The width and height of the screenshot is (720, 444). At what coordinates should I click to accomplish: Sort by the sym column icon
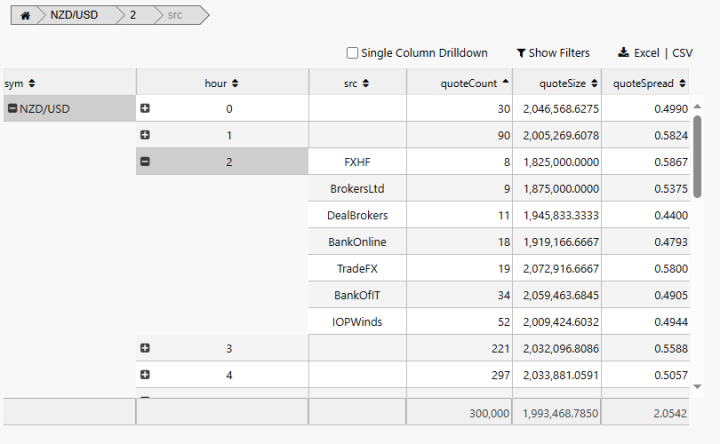(x=31, y=83)
